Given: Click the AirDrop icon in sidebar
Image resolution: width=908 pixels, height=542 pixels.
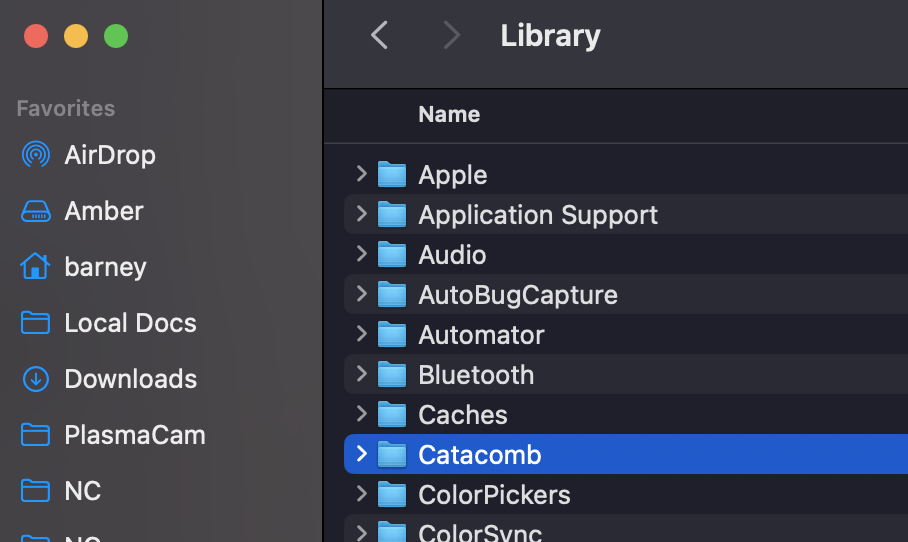Looking at the screenshot, I should [x=36, y=155].
